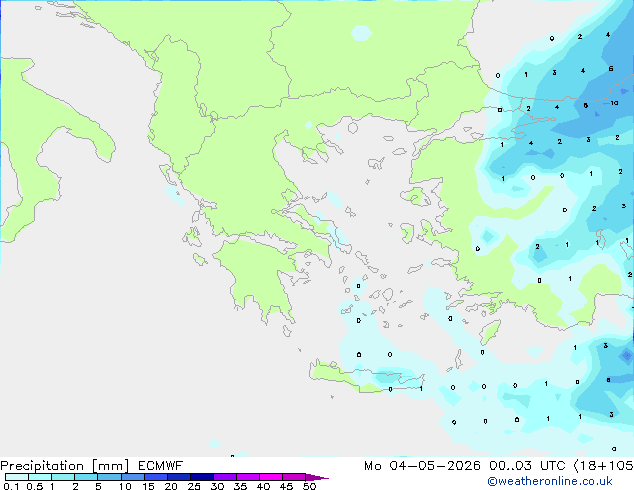Screen dimensions: 634x490
Task: Click the '50' legend scale label
Action: tap(309, 486)
